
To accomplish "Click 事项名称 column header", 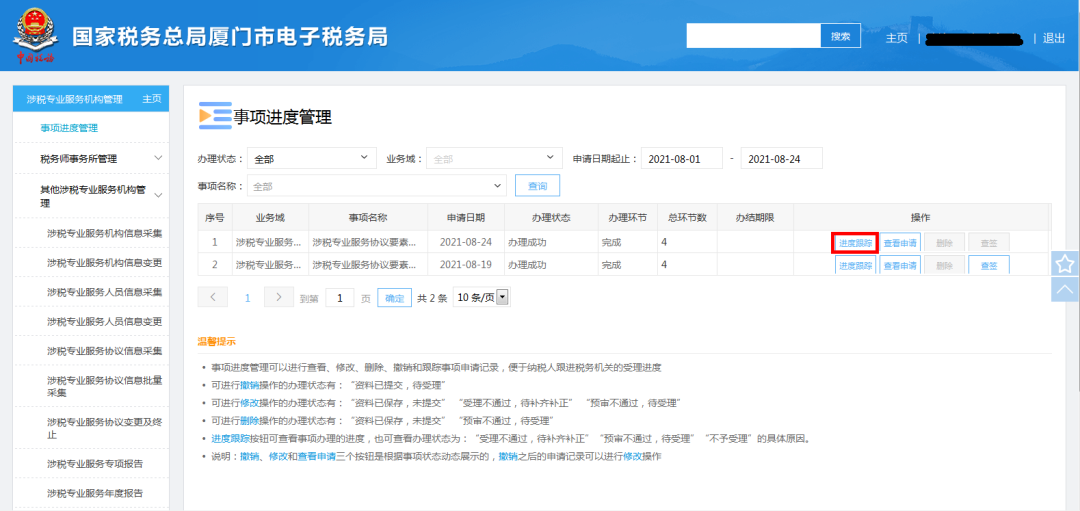I will coord(368,218).
